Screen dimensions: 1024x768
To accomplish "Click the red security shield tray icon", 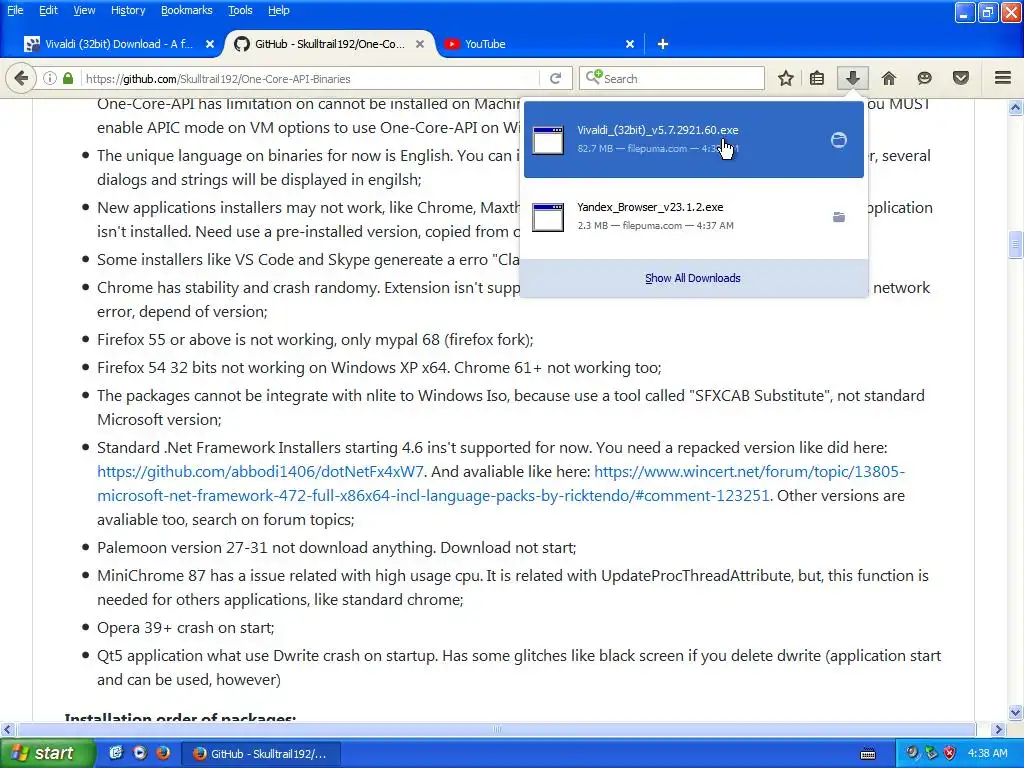I will click(950, 753).
